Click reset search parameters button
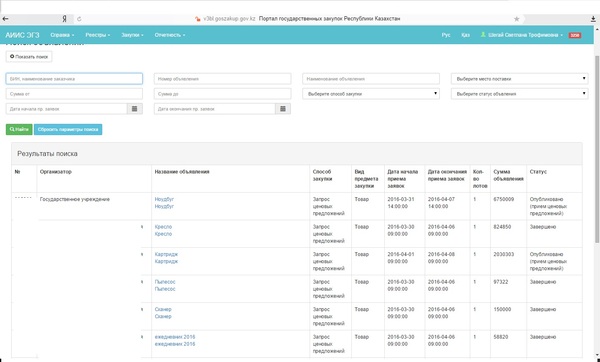The width and height of the screenshot is (600, 362). 68,129
